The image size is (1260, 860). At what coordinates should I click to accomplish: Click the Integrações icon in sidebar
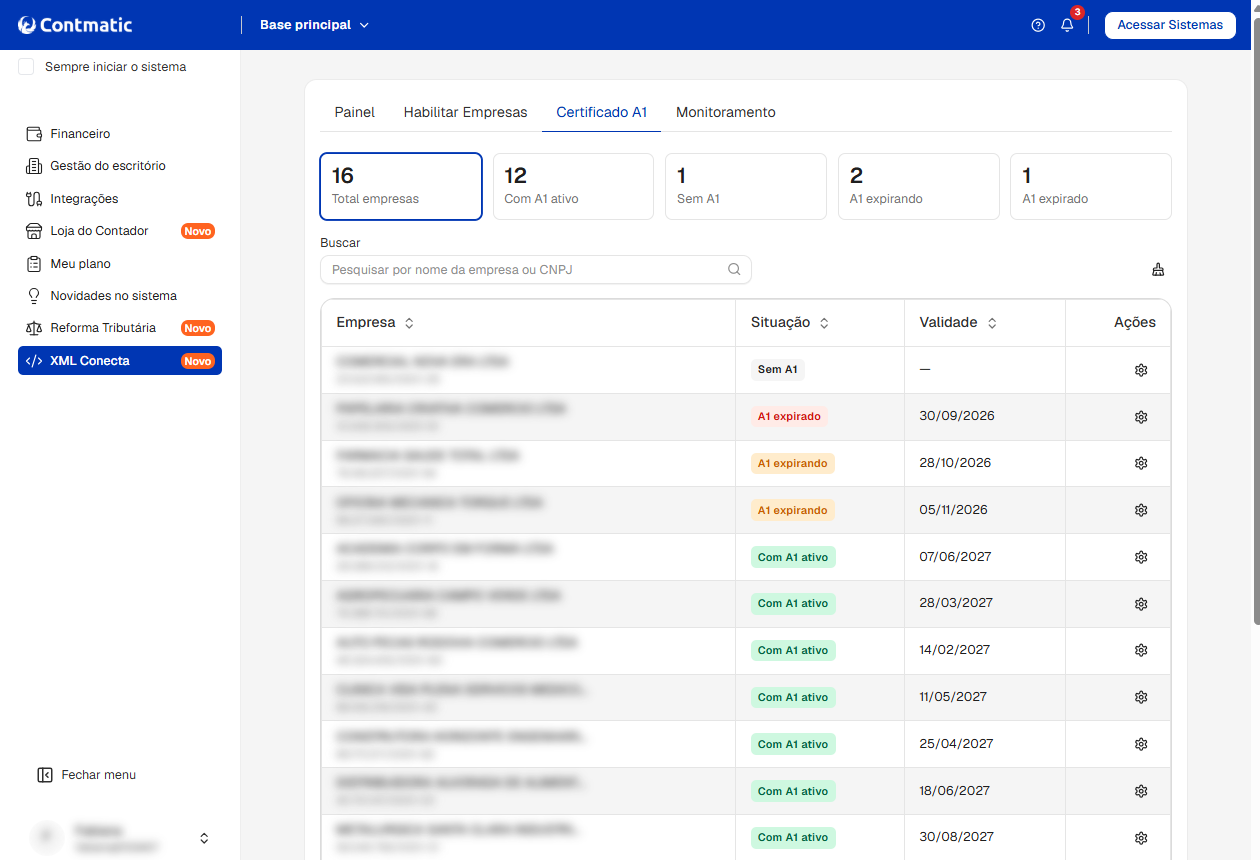(x=33, y=199)
